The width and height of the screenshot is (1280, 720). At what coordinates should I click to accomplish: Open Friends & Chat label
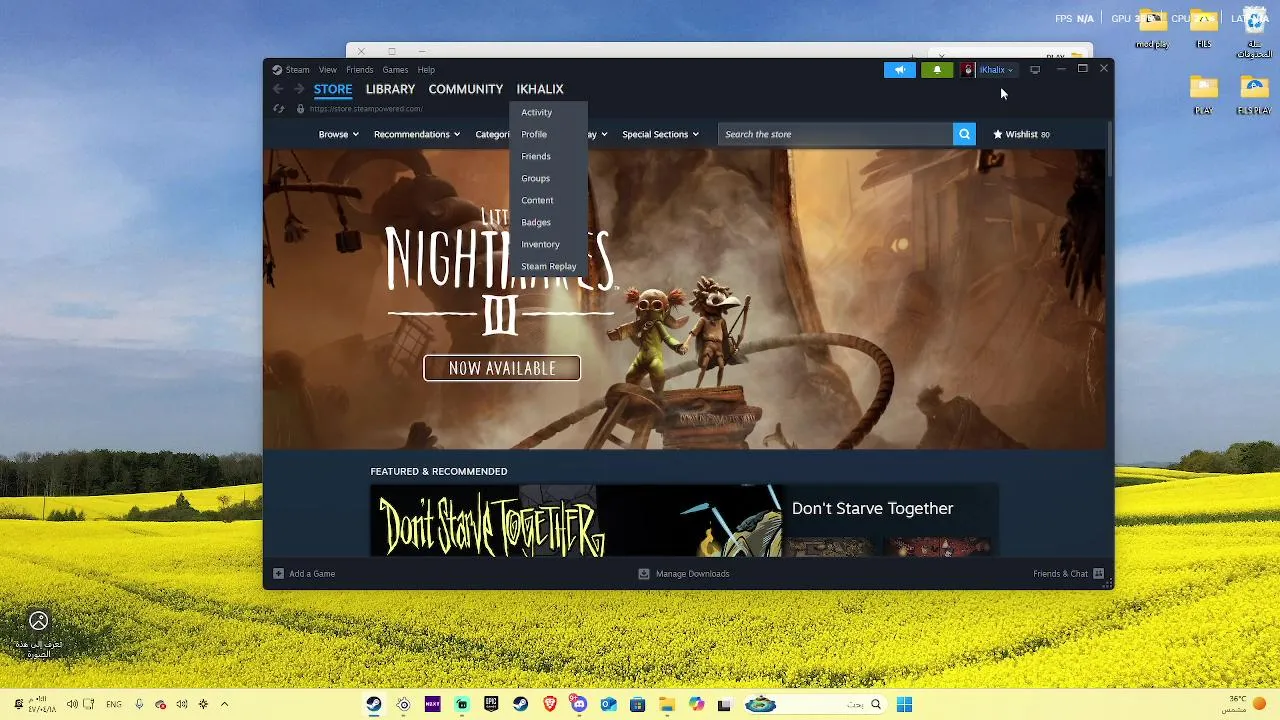click(x=1060, y=574)
